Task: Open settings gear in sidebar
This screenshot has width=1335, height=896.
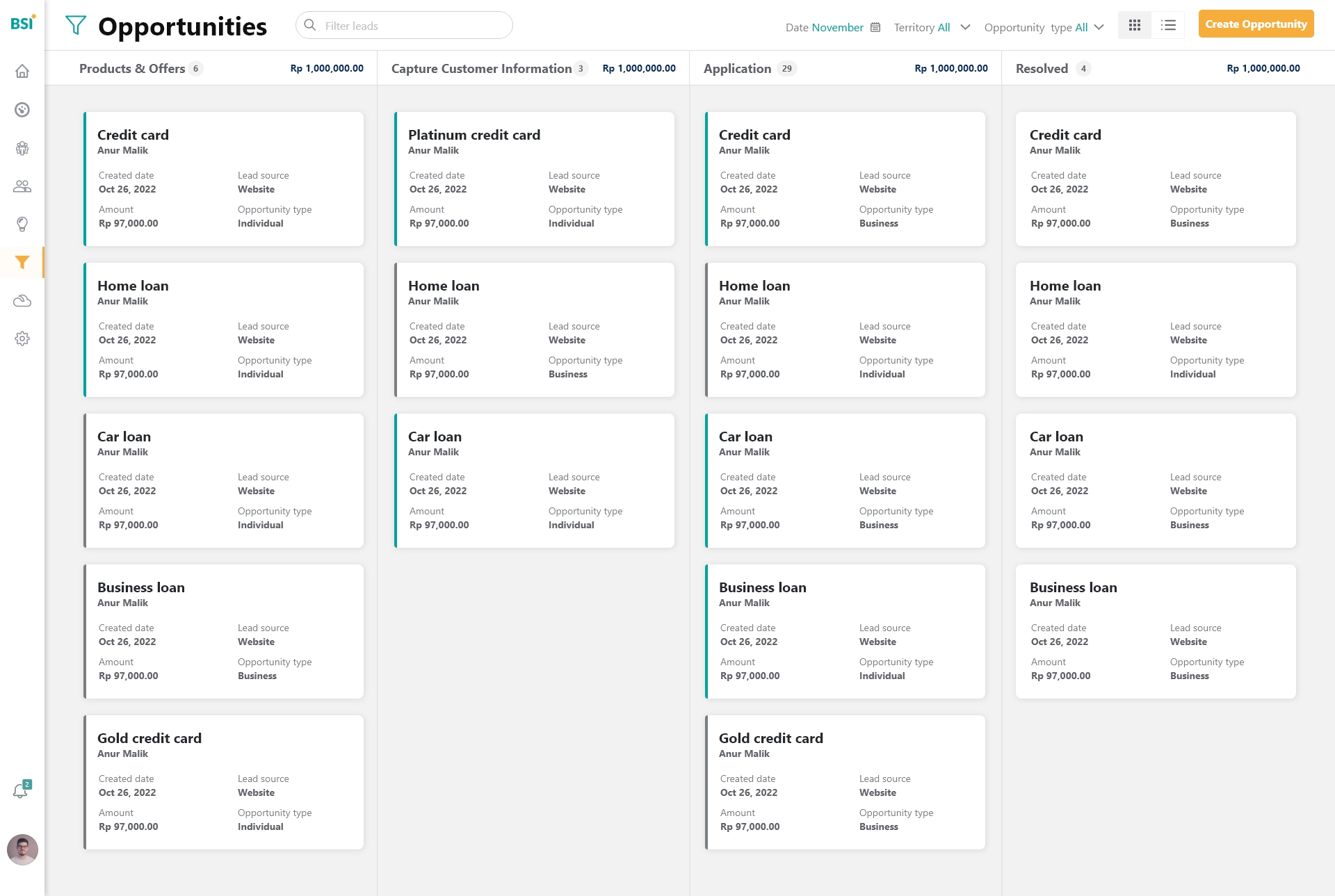Action: pyautogui.click(x=22, y=339)
